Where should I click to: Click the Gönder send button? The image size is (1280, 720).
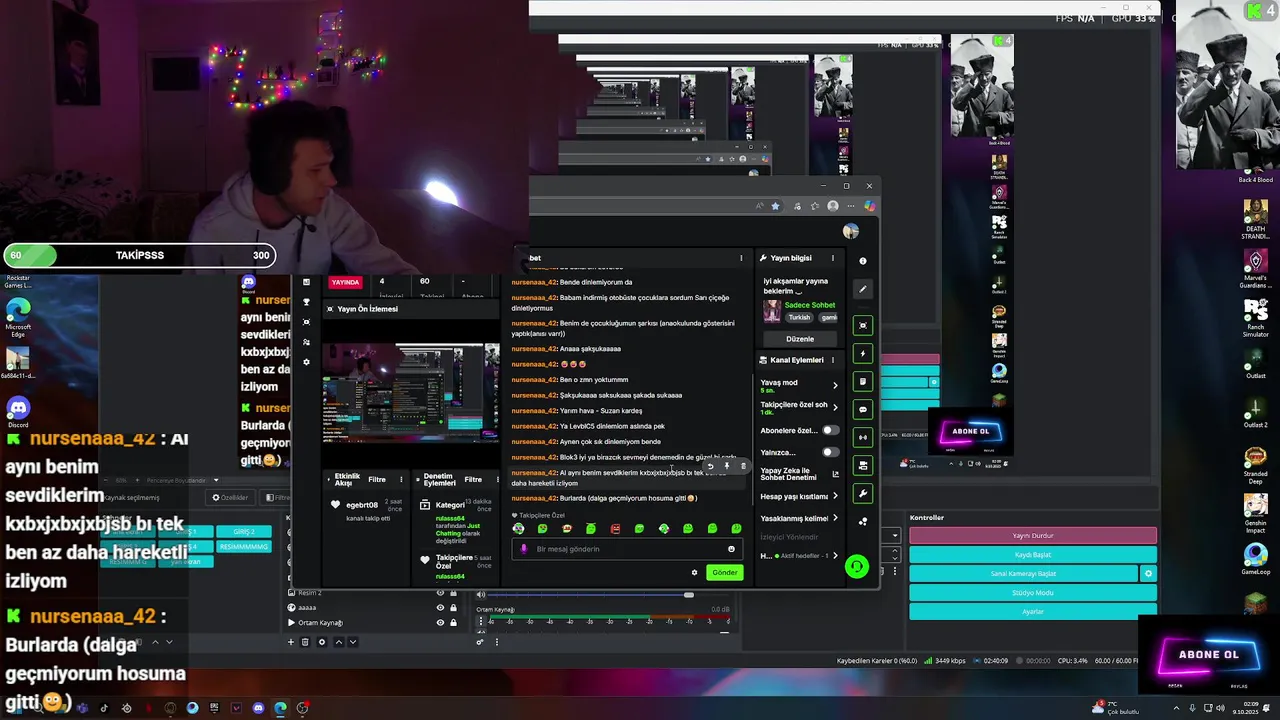(x=724, y=573)
